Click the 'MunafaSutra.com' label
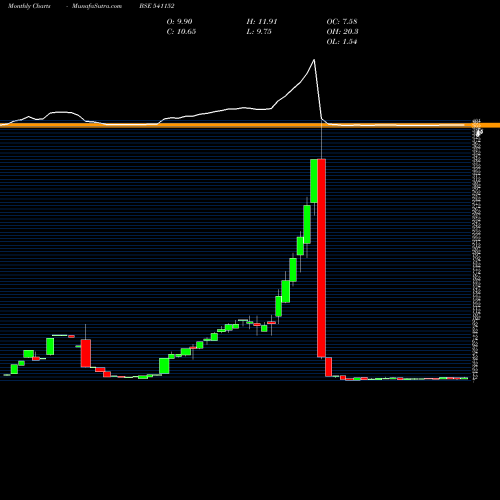The height and width of the screenshot is (500, 500). tap(97, 6)
